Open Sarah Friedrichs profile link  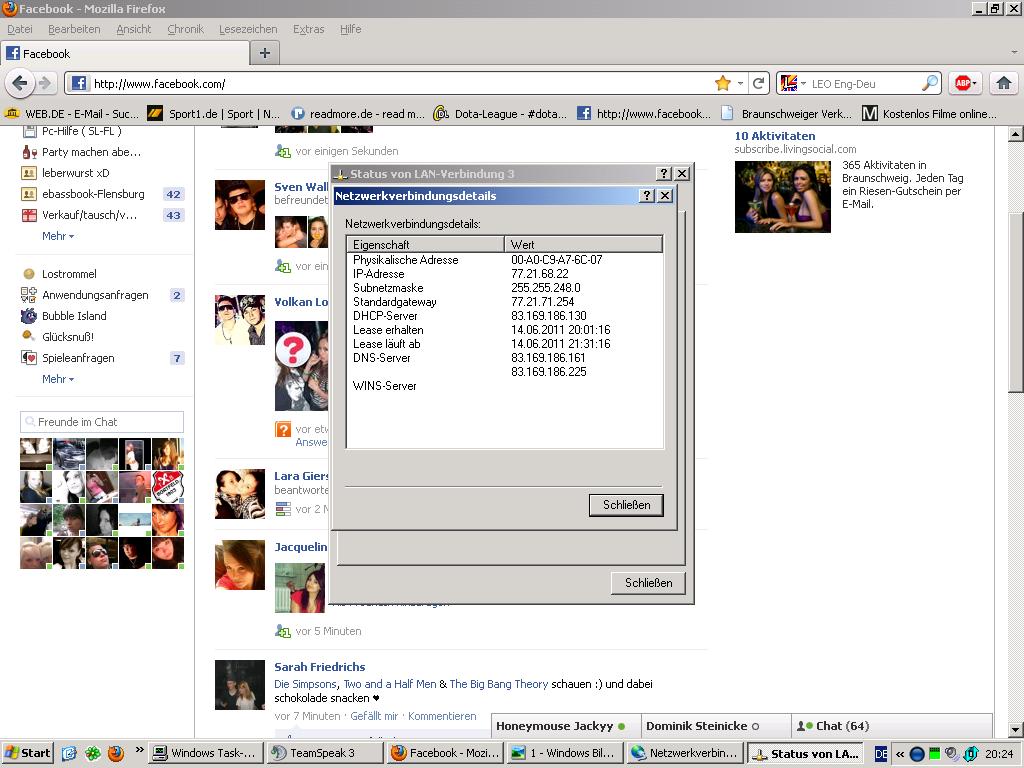319,667
